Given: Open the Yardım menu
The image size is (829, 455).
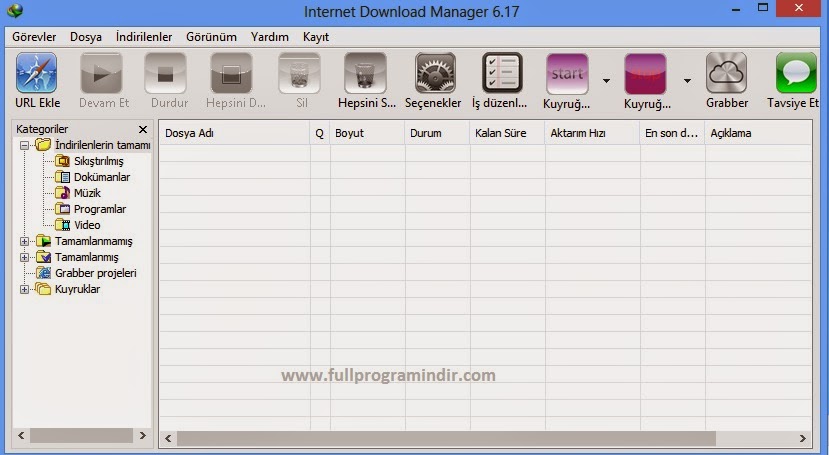Looking at the screenshot, I should [x=270, y=37].
